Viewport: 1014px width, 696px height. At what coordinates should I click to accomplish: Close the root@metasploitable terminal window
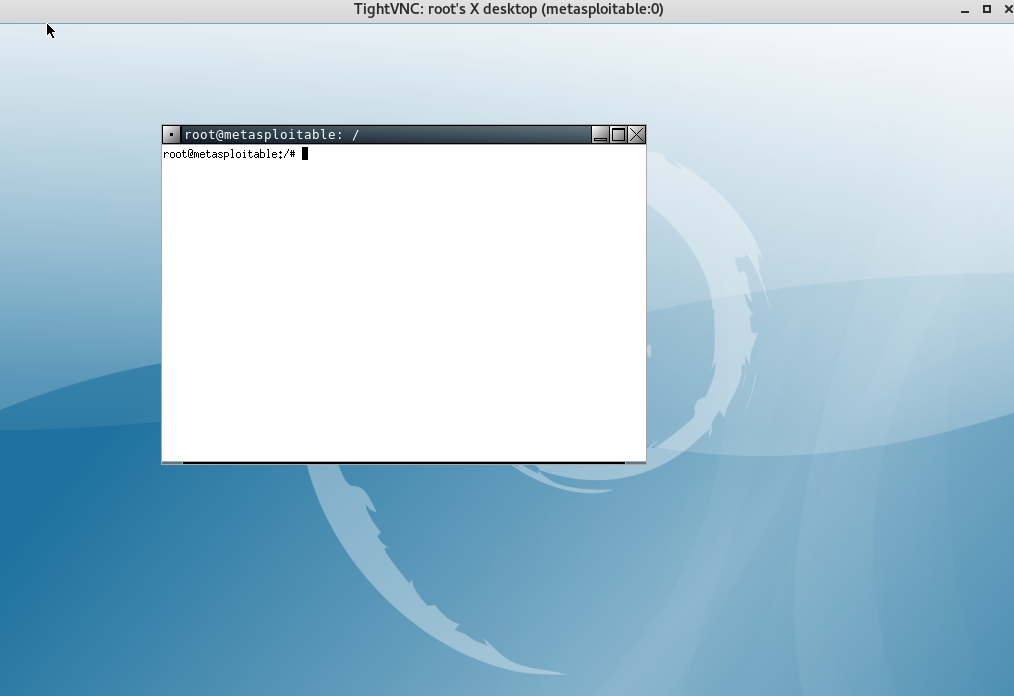636,135
